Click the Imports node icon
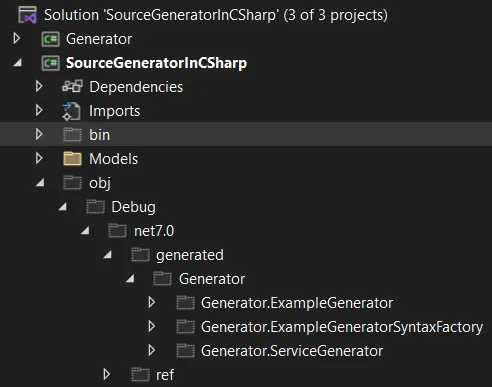This screenshot has width=492, height=387. tap(71, 111)
